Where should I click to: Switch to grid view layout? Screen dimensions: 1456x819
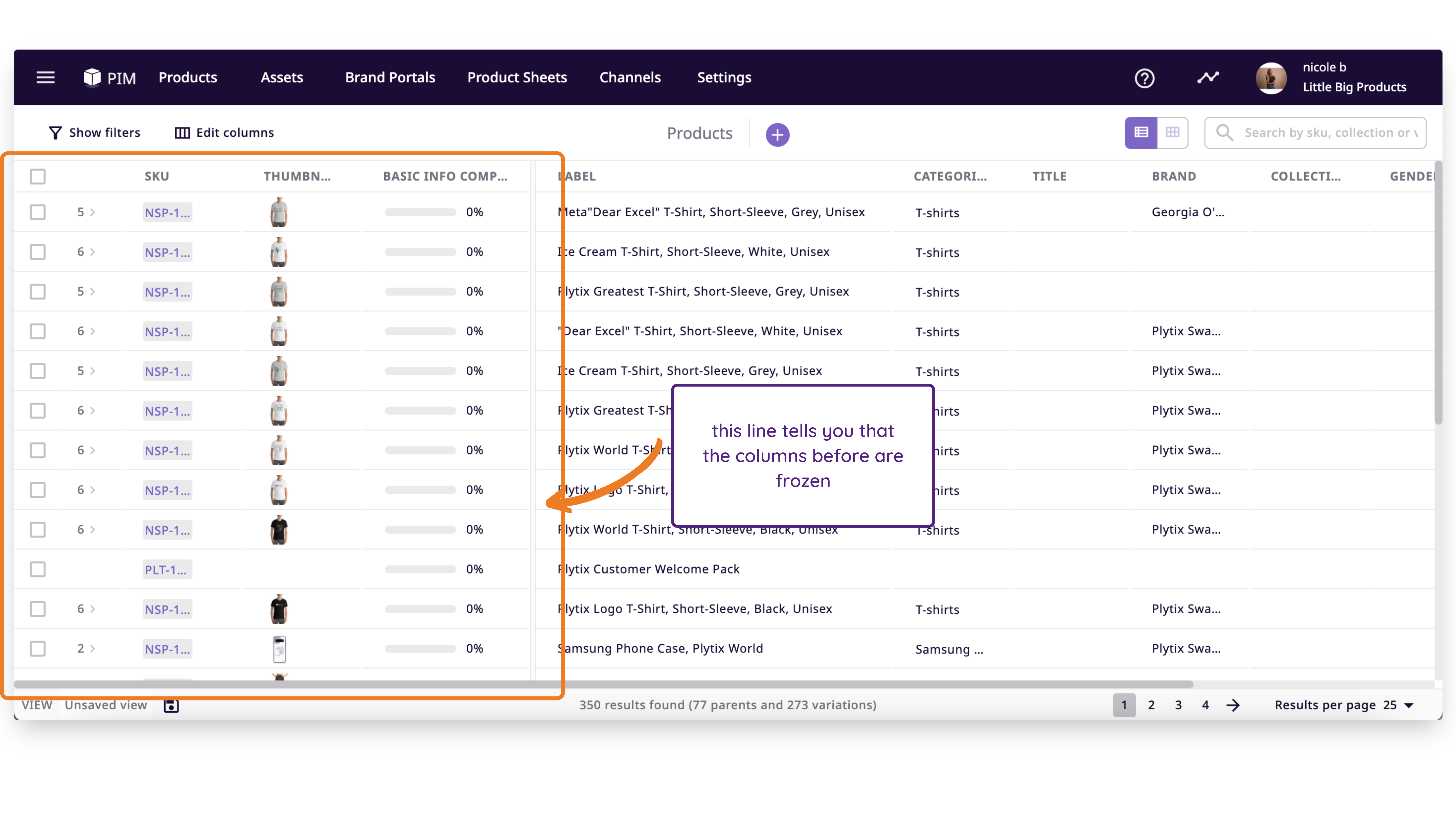pos(1172,133)
